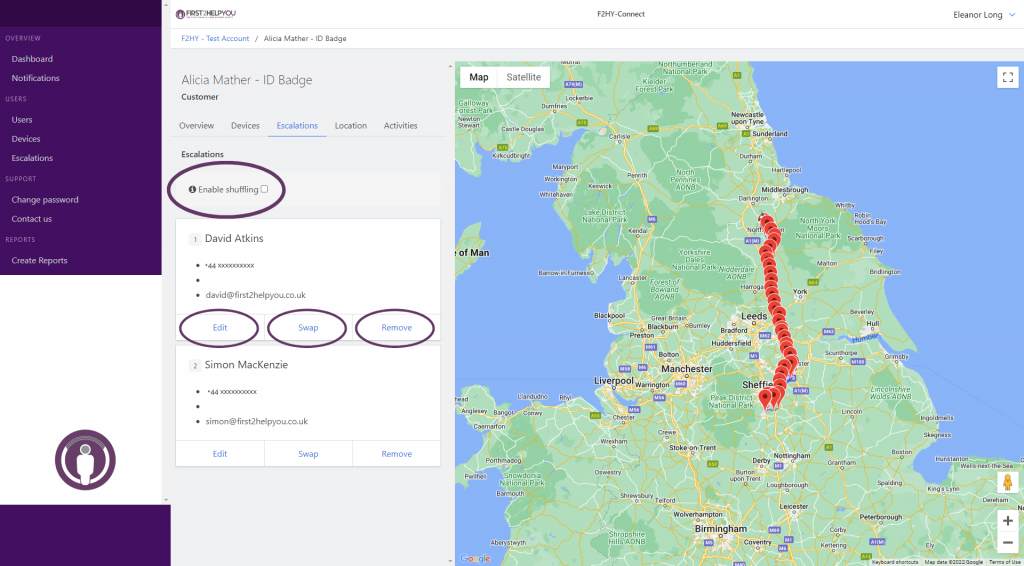
Task: Click the info icon beside Enable shuffling
Action: point(193,190)
